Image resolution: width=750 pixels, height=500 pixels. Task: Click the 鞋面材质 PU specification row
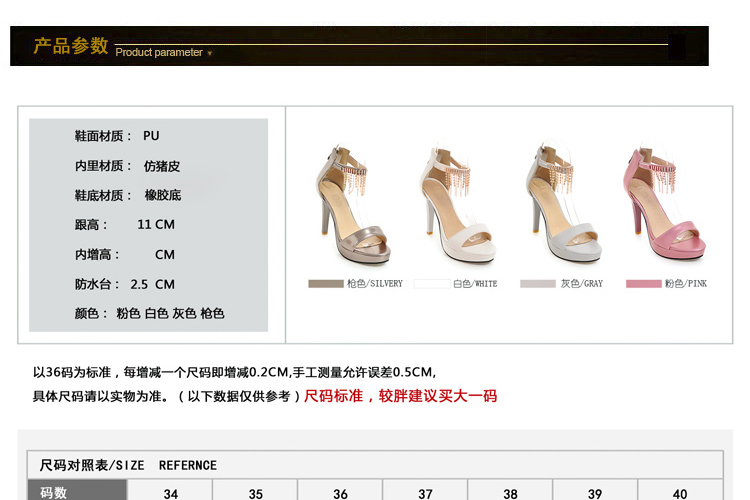pyautogui.click(x=117, y=136)
